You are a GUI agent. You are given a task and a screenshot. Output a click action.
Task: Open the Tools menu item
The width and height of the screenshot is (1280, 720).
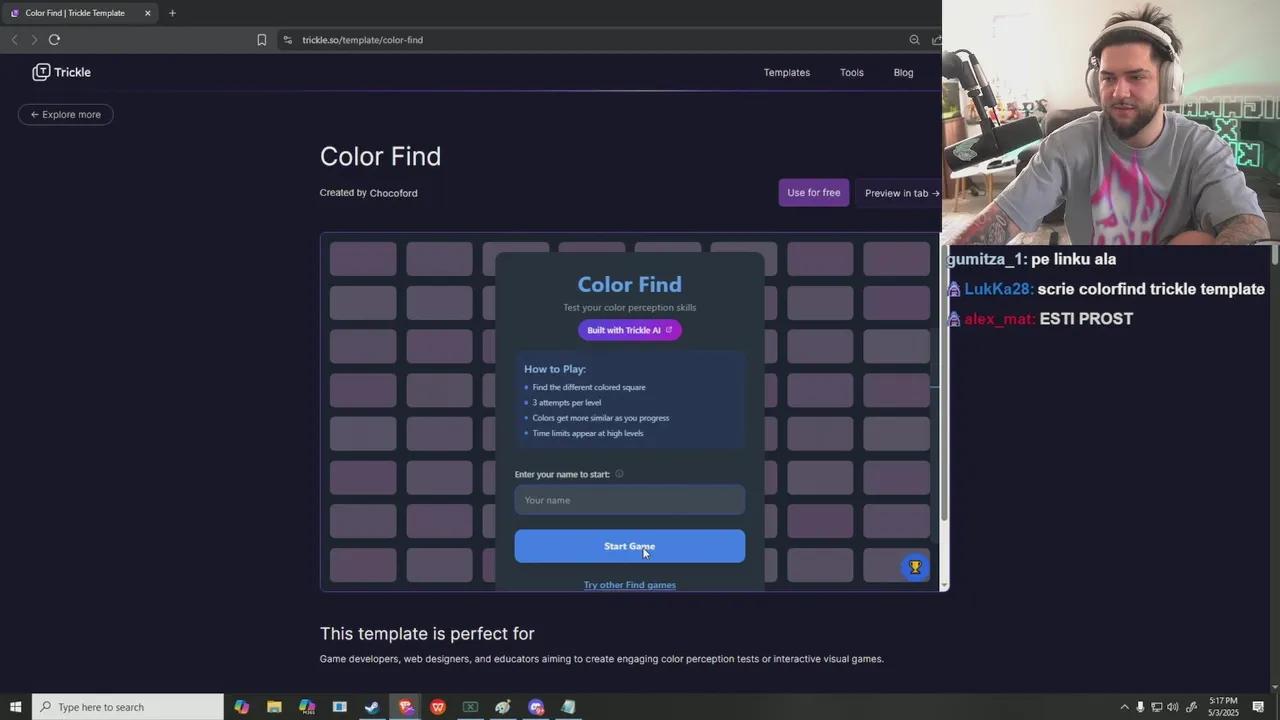852,72
